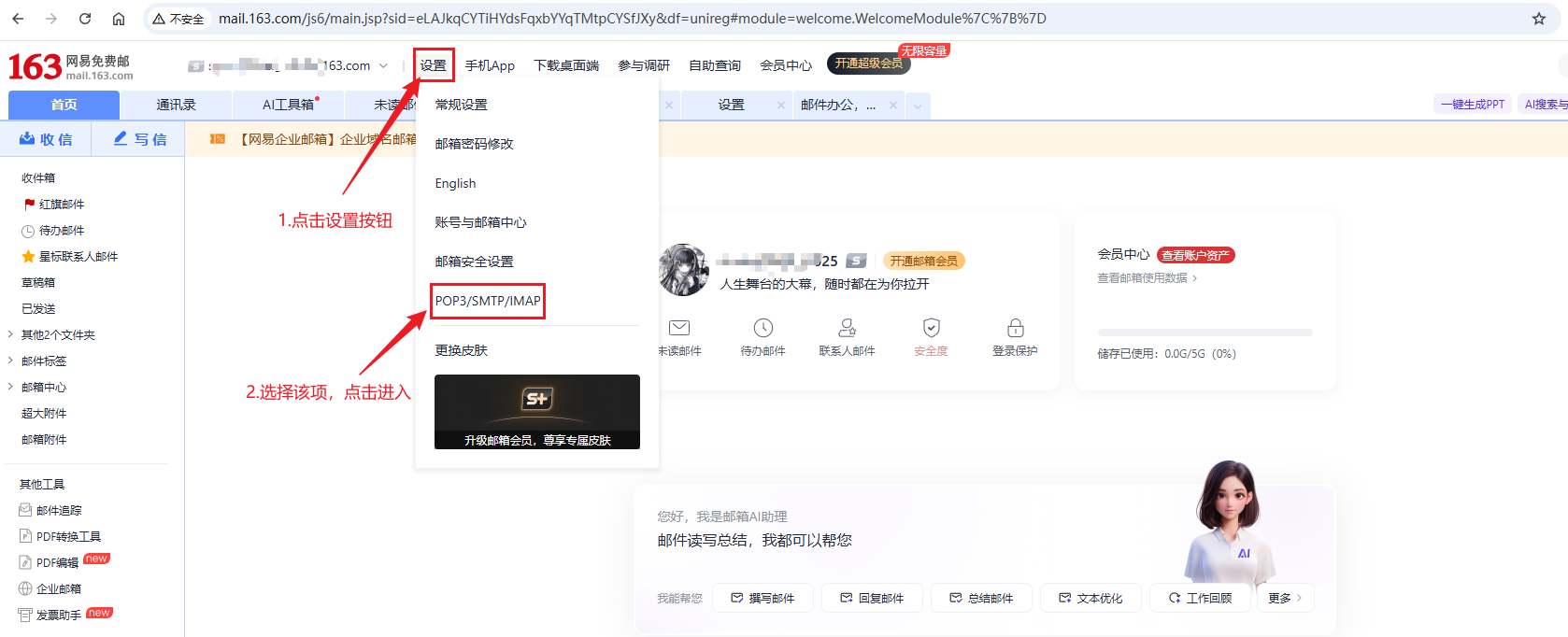Open the account dropdown next to email address
The image size is (1568, 637).
click(x=383, y=65)
